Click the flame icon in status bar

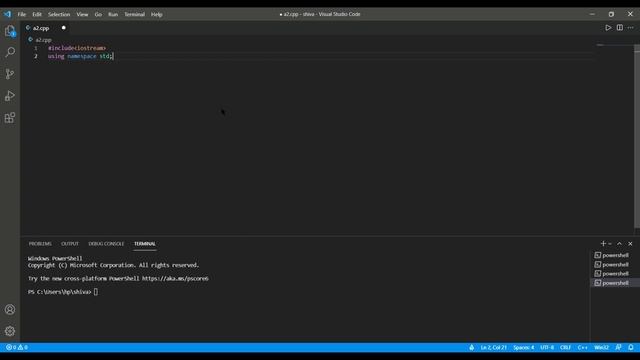point(471,347)
